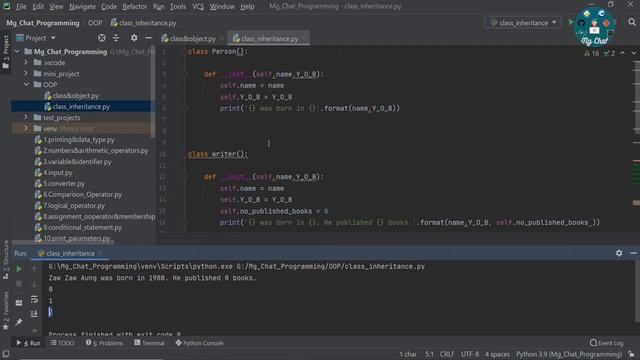Open the File menu

21,7
